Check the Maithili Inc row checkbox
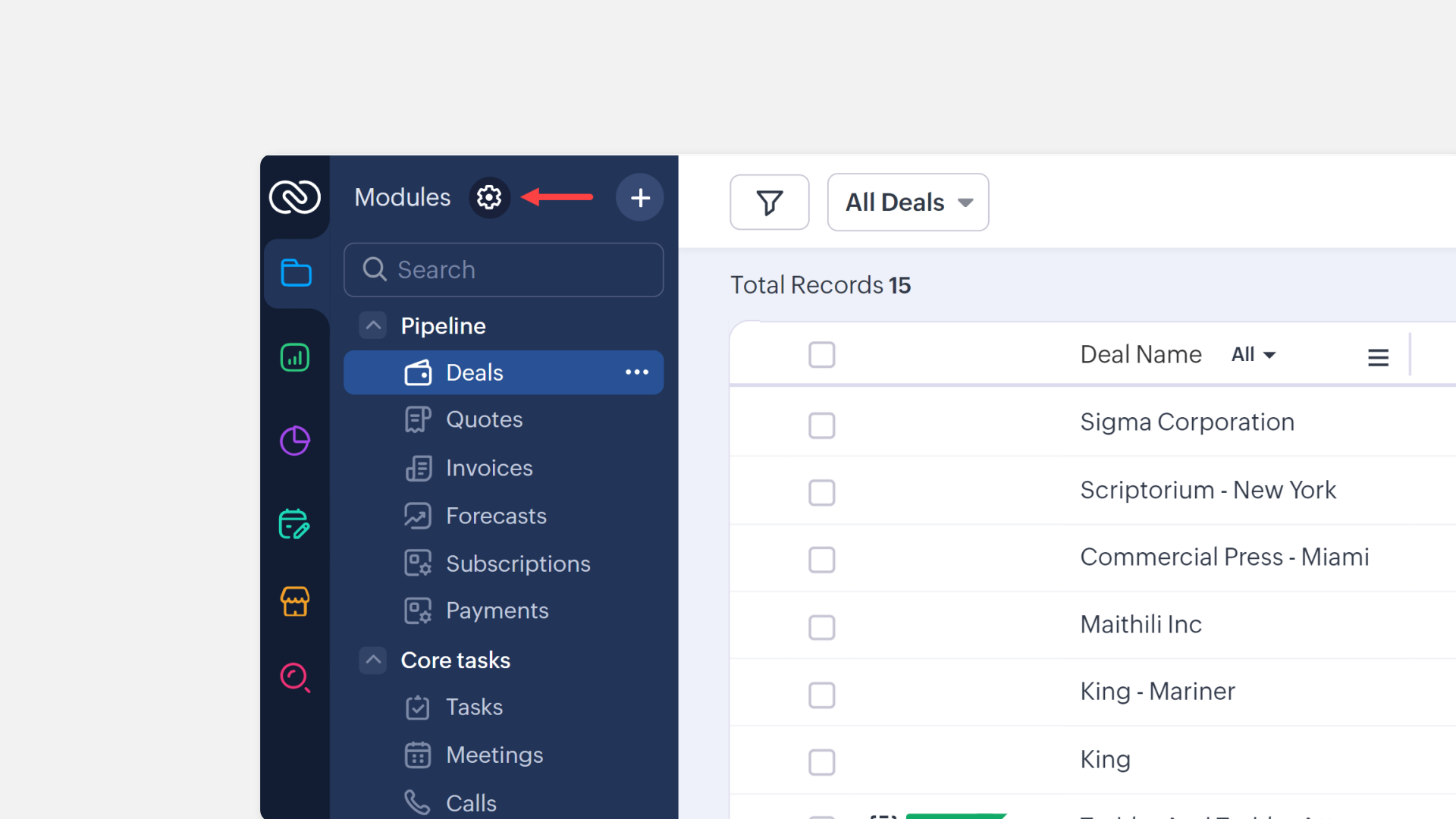Screen dimensions: 1456x819 (822, 628)
